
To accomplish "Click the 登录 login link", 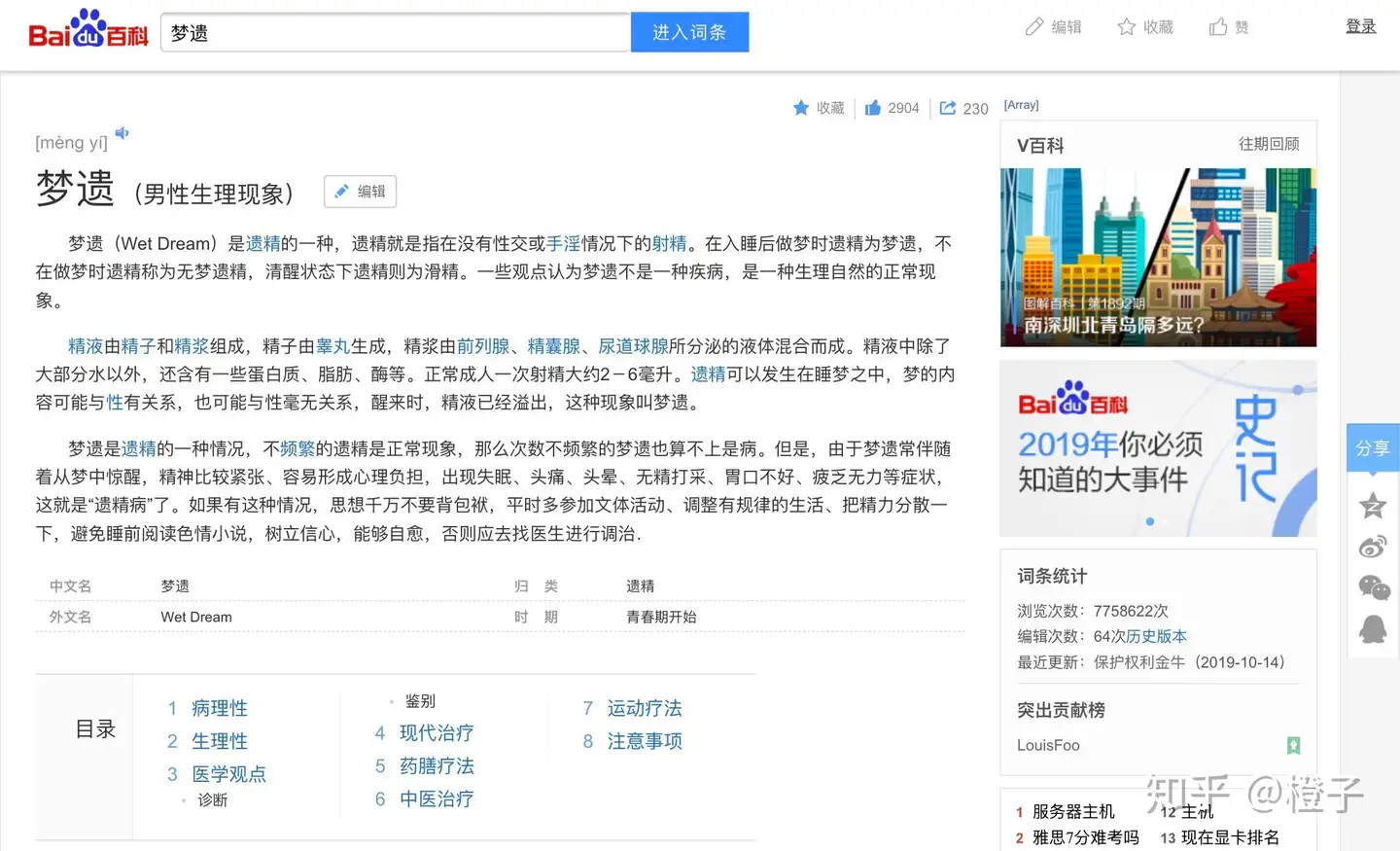I will click(x=1360, y=27).
